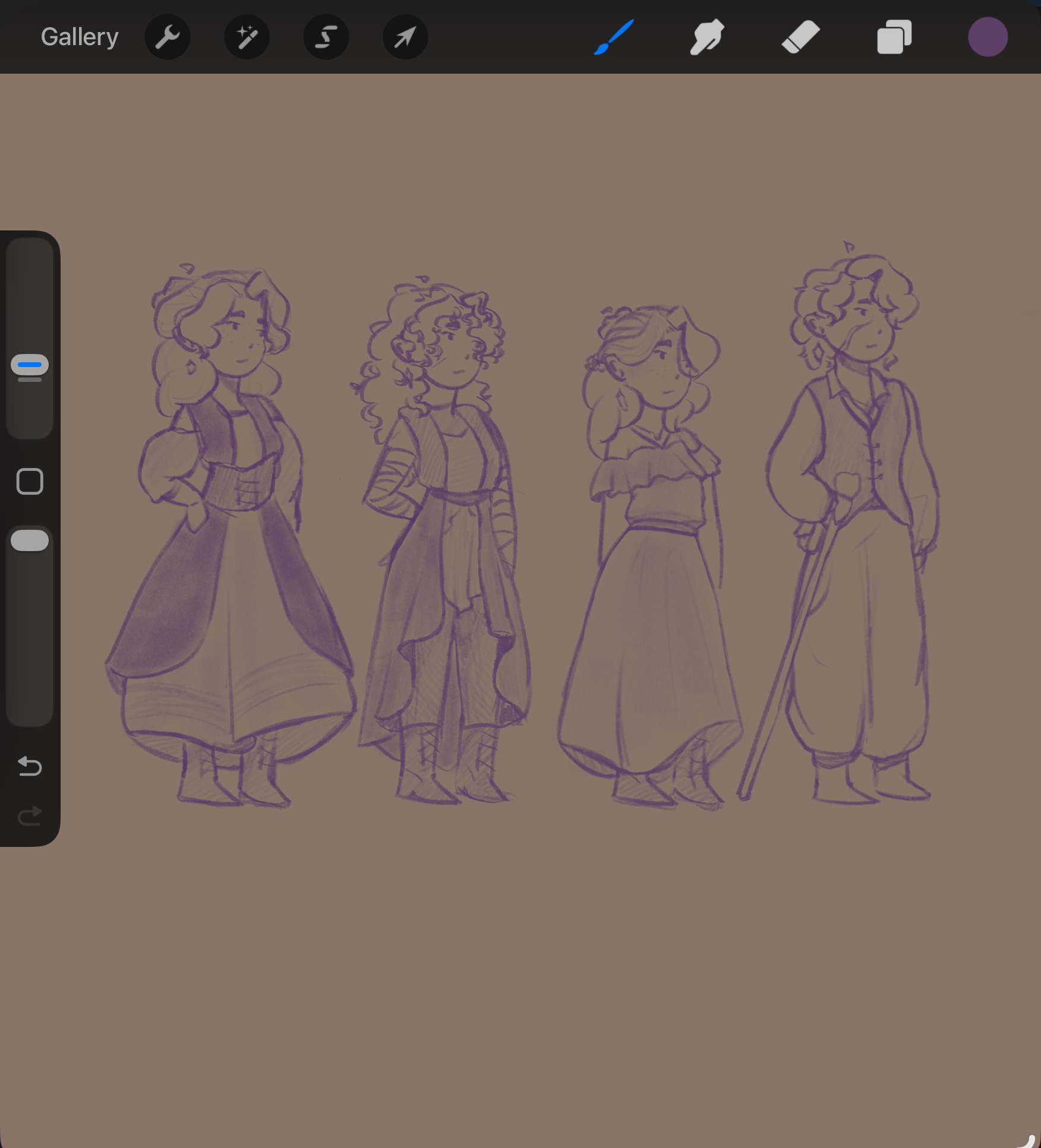Select the blue Paint brush tool
The width and height of the screenshot is (1041, 1148).
click(x=614, y=37)
